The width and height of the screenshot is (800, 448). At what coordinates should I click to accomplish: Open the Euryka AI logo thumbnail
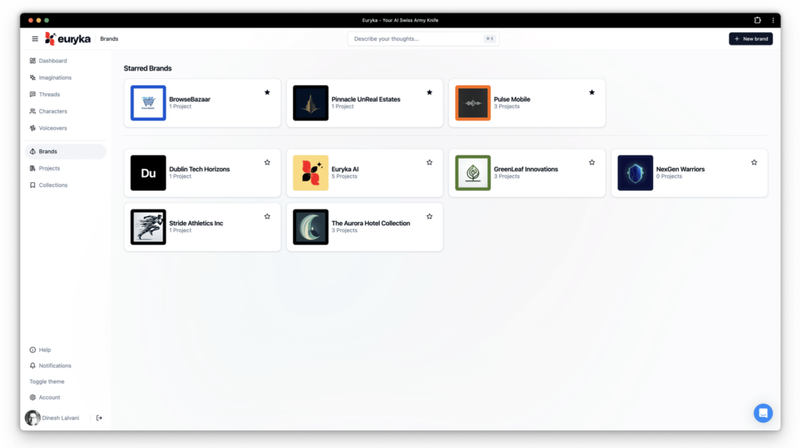(x=310, y=173)
